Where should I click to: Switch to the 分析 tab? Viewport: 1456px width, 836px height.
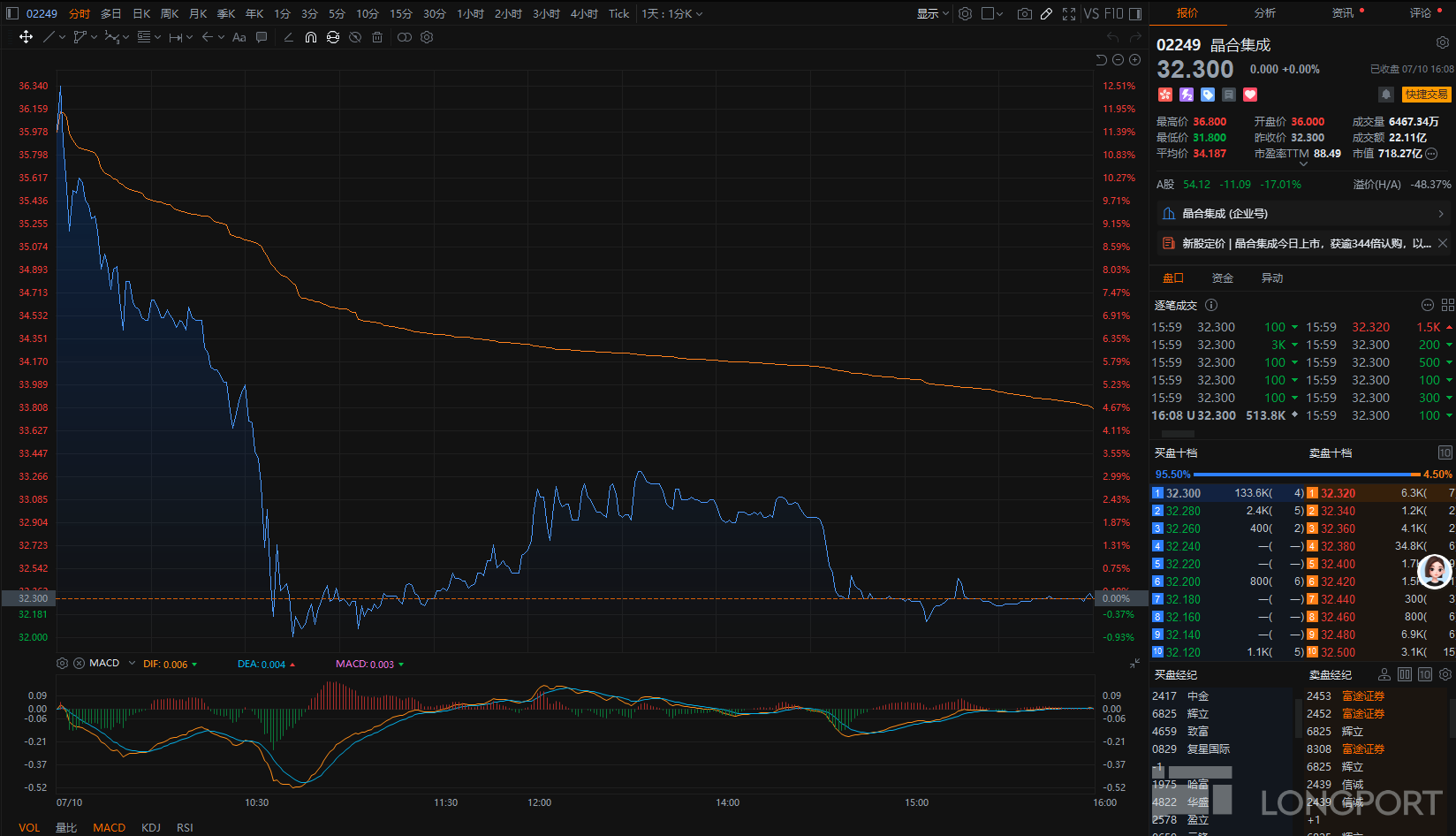click(x=1265, y=13)
